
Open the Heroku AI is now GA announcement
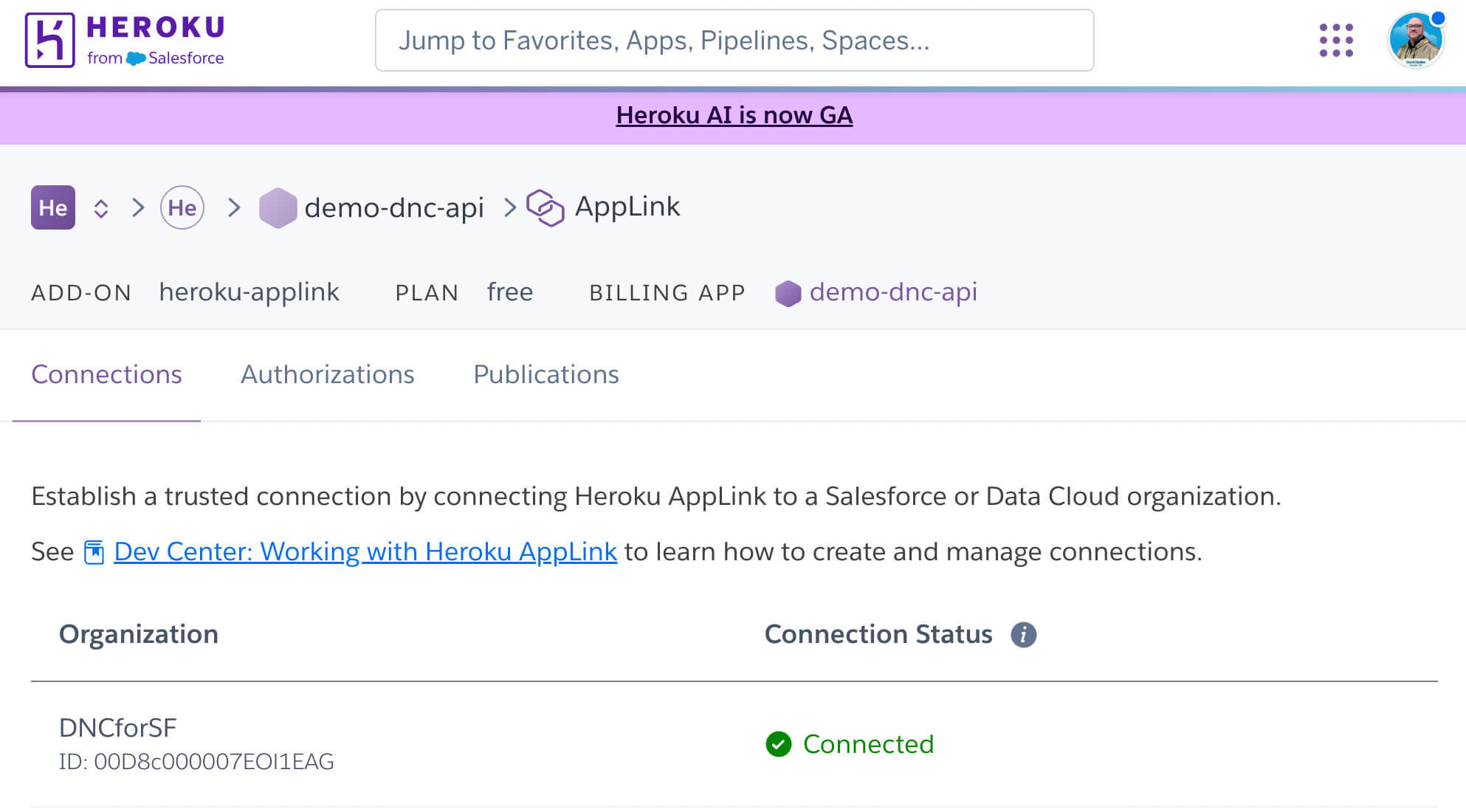734,115
